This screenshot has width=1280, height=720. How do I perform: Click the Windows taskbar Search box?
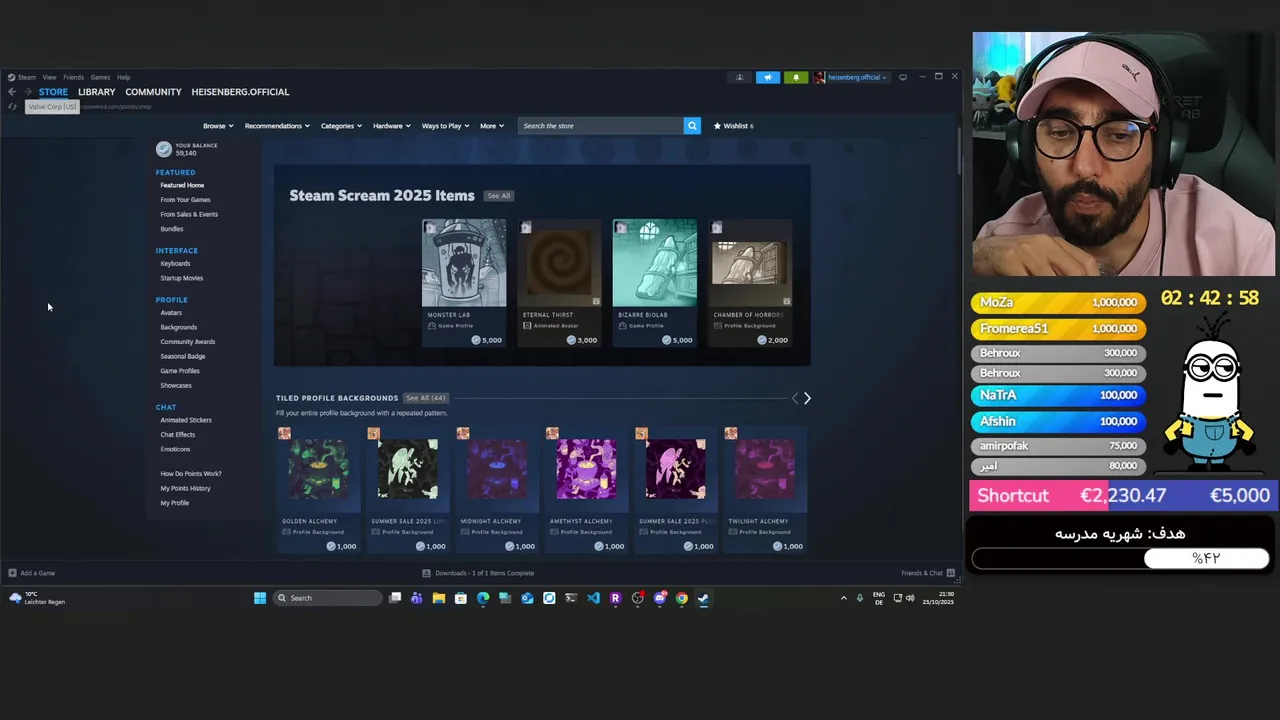pos(326,598)
